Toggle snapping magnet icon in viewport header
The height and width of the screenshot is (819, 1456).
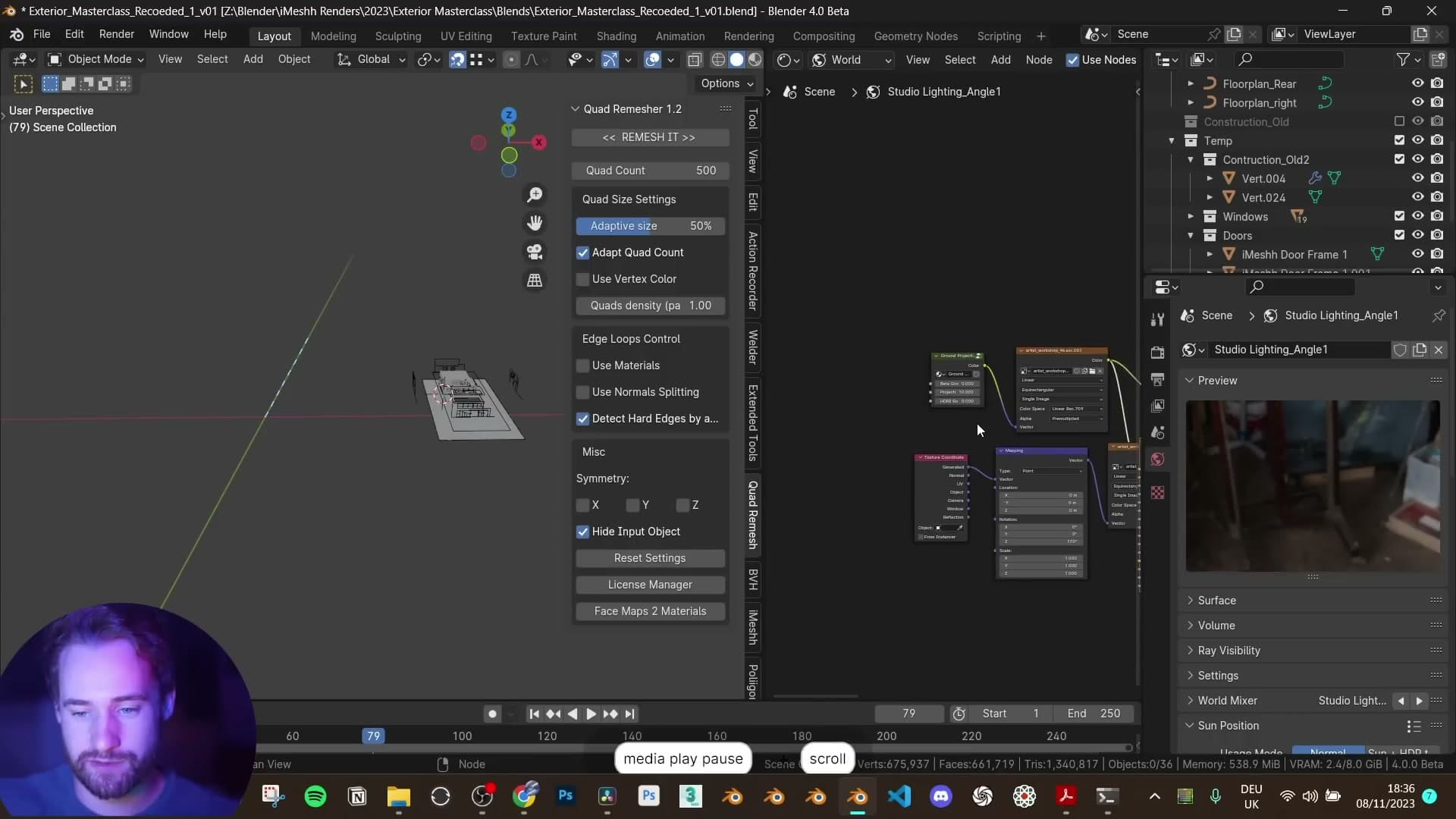457,59
